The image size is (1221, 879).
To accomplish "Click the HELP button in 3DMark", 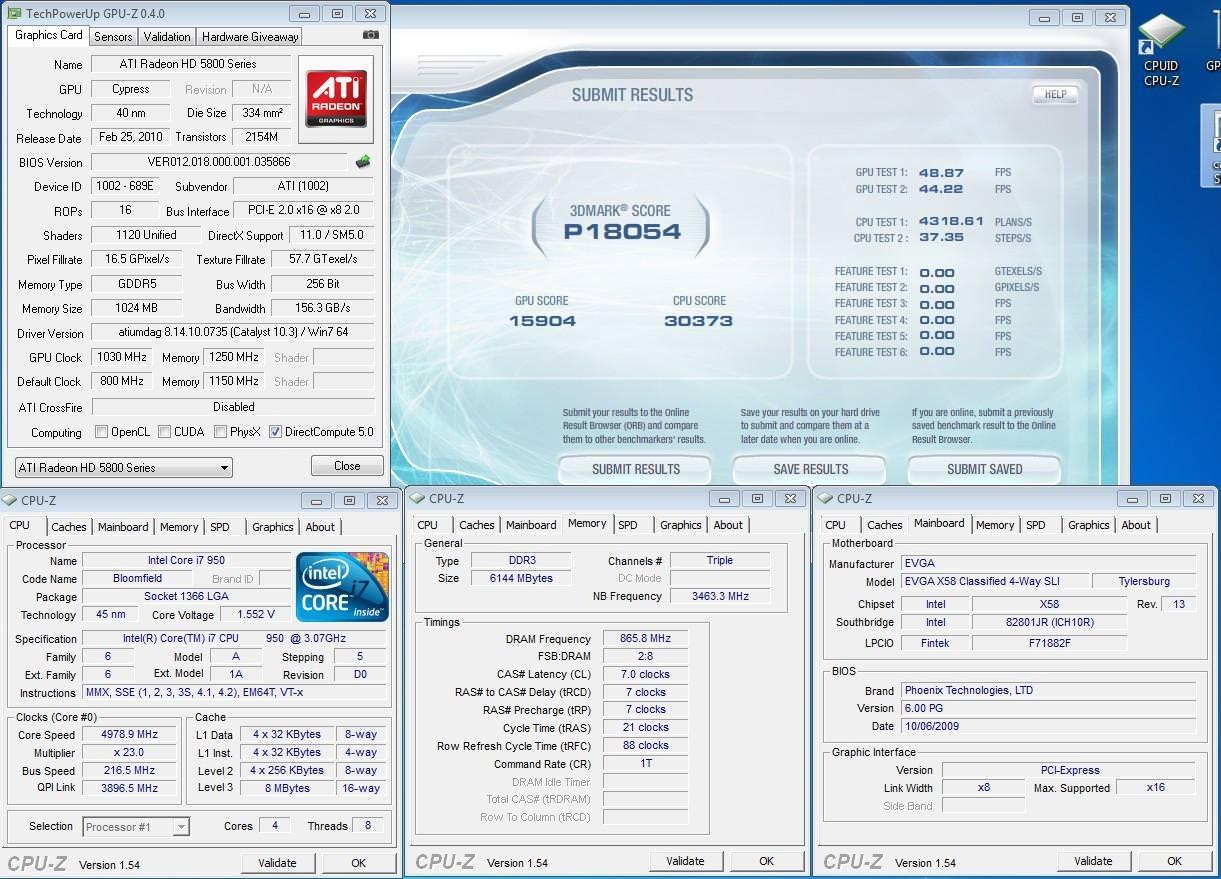I will pos(1056,94).
